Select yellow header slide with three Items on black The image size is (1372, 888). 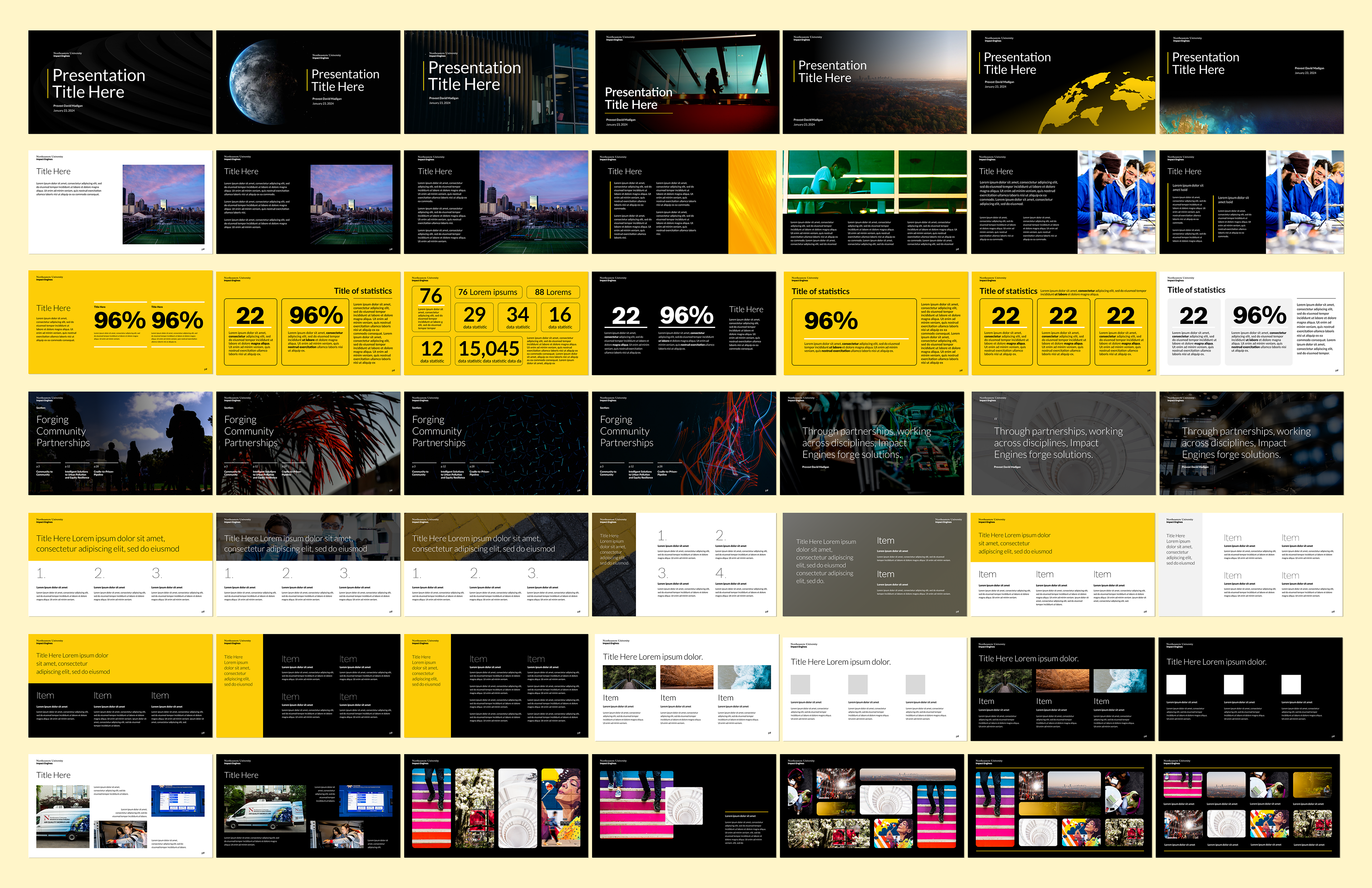pyautogui.click(x=120, y=686)
